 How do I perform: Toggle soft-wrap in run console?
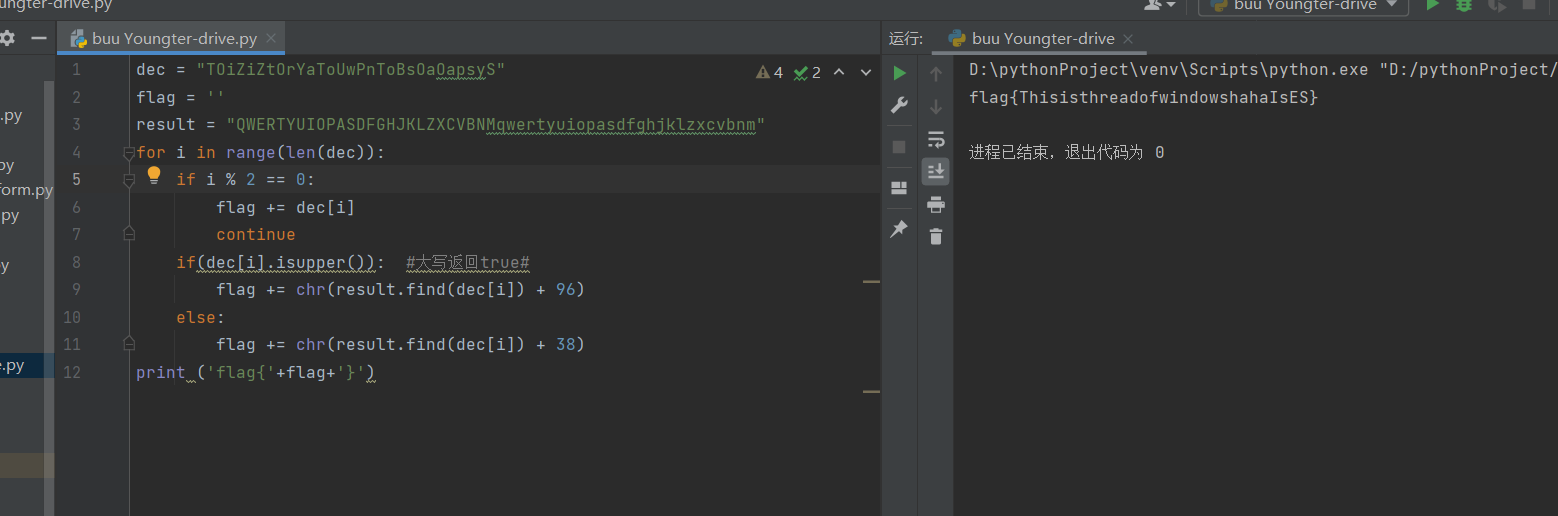pyautogui.click(x=936, y=139)
